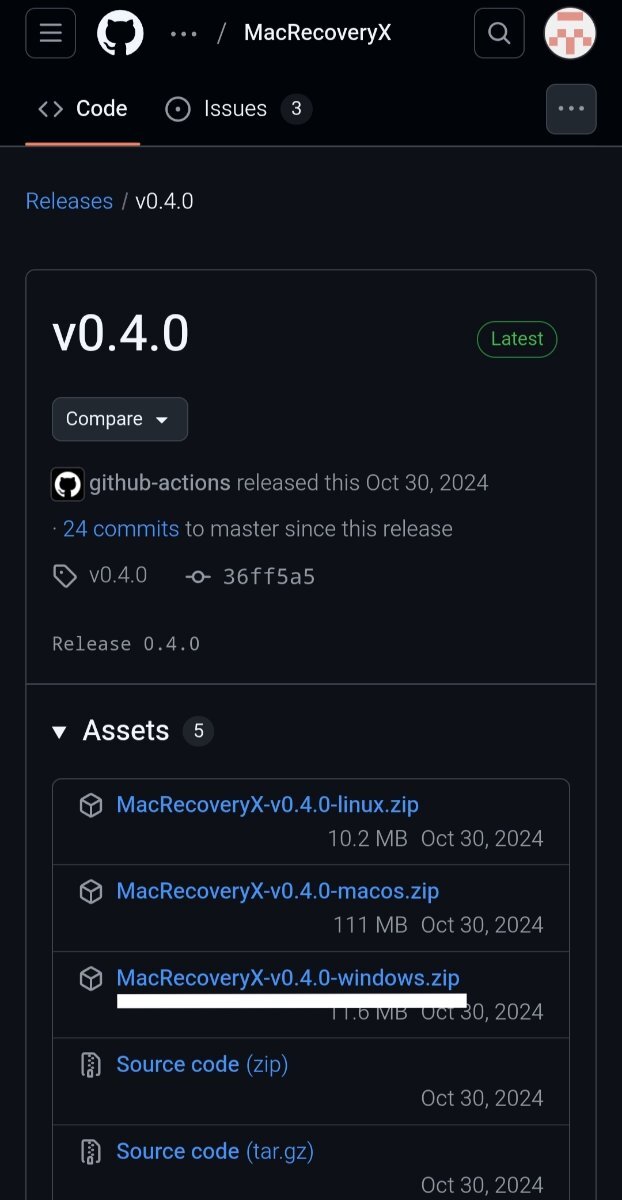
Task: Click the Source code (tar.gz) file icon
Action: pyautogui.click(x=91, y=1152)
